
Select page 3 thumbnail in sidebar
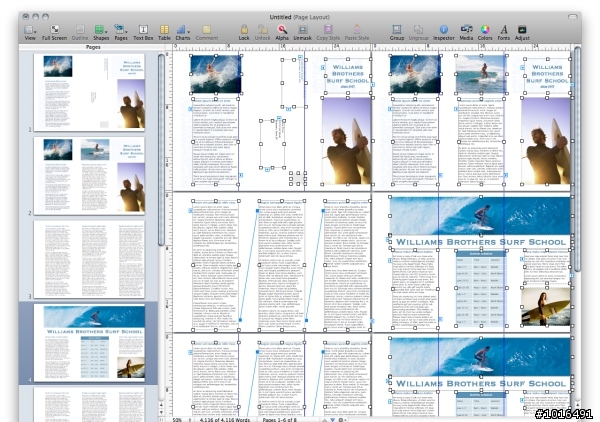click(x=89, y=259)
